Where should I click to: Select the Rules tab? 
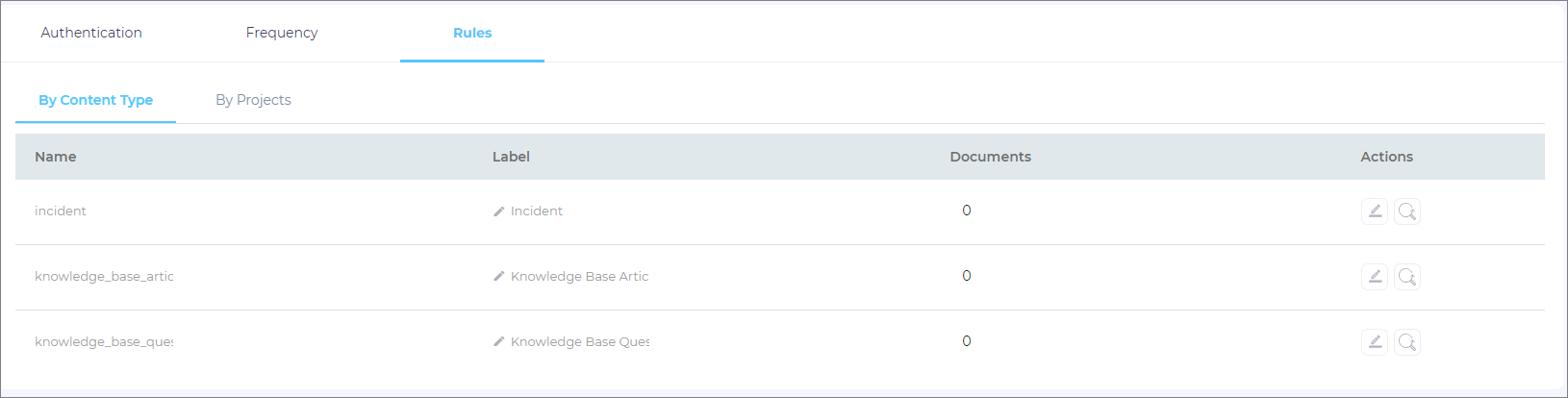pyautogui.click(x=472, y=33)
